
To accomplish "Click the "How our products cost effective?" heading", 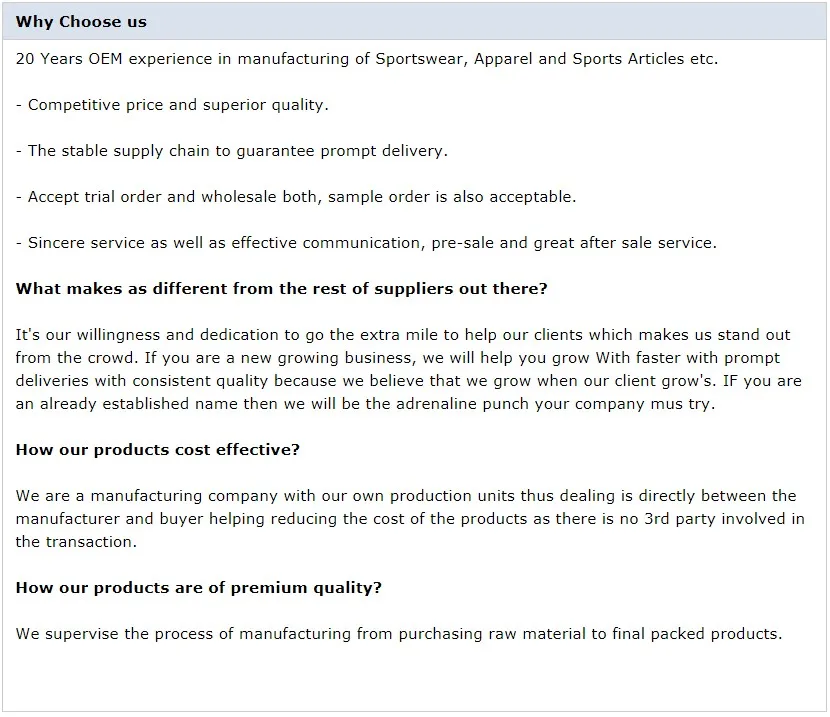I will (x=158, y=450).
